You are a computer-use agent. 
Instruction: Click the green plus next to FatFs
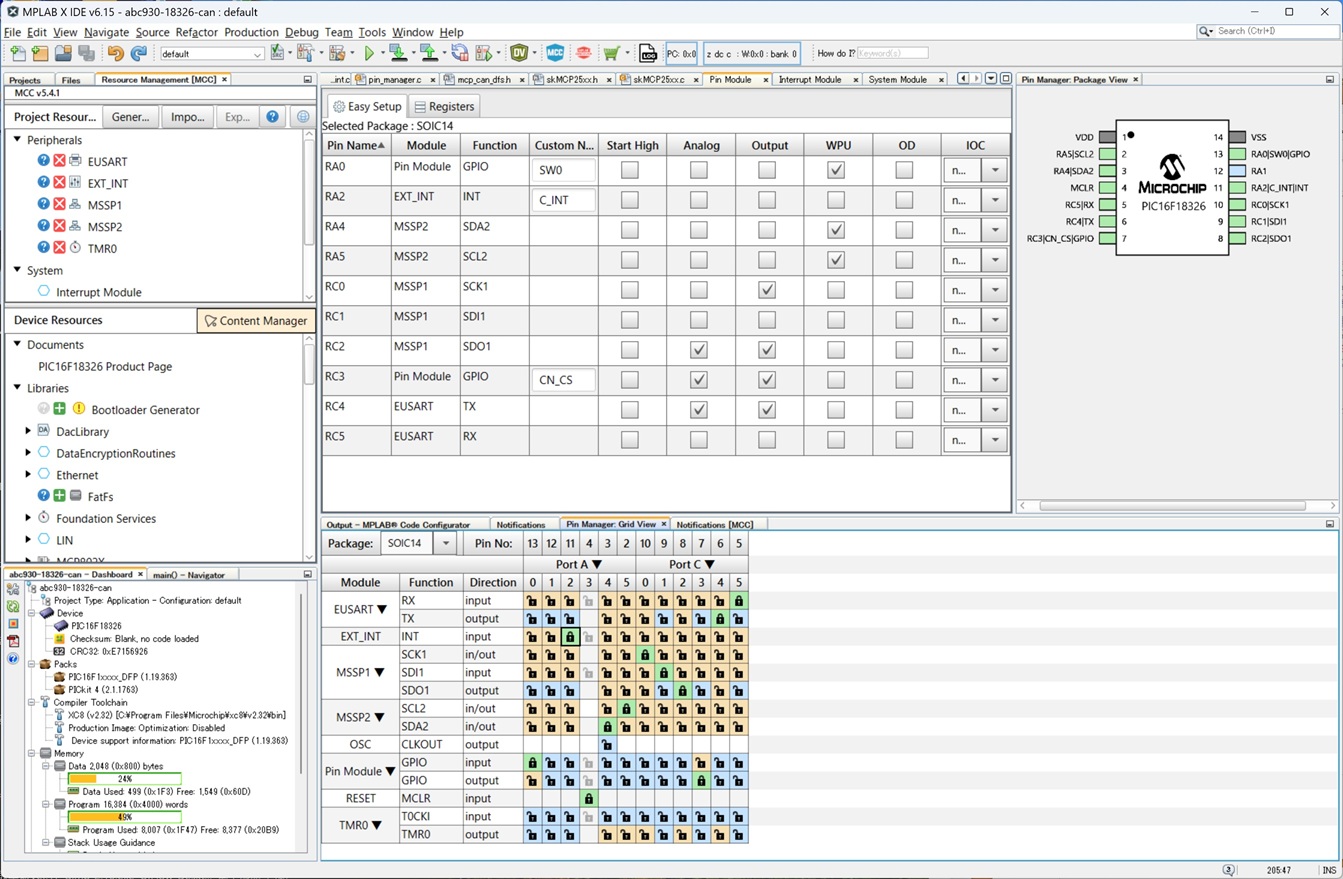(59, 496)
